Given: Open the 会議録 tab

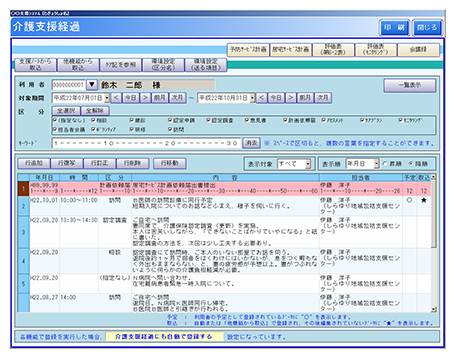Looking at the screenshot, I should [x=418, y=49].
